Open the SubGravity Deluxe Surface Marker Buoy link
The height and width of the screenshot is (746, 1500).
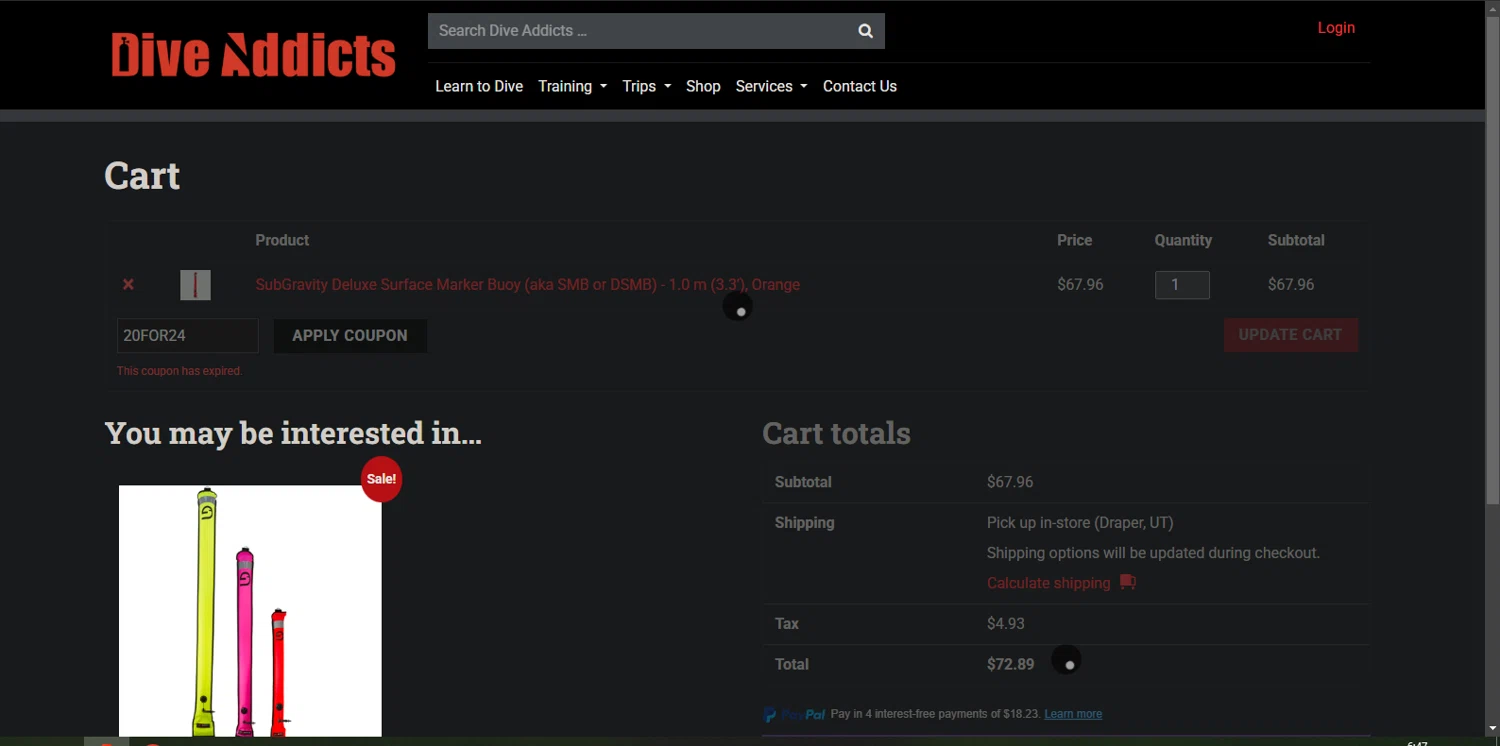tap(527, 285)
